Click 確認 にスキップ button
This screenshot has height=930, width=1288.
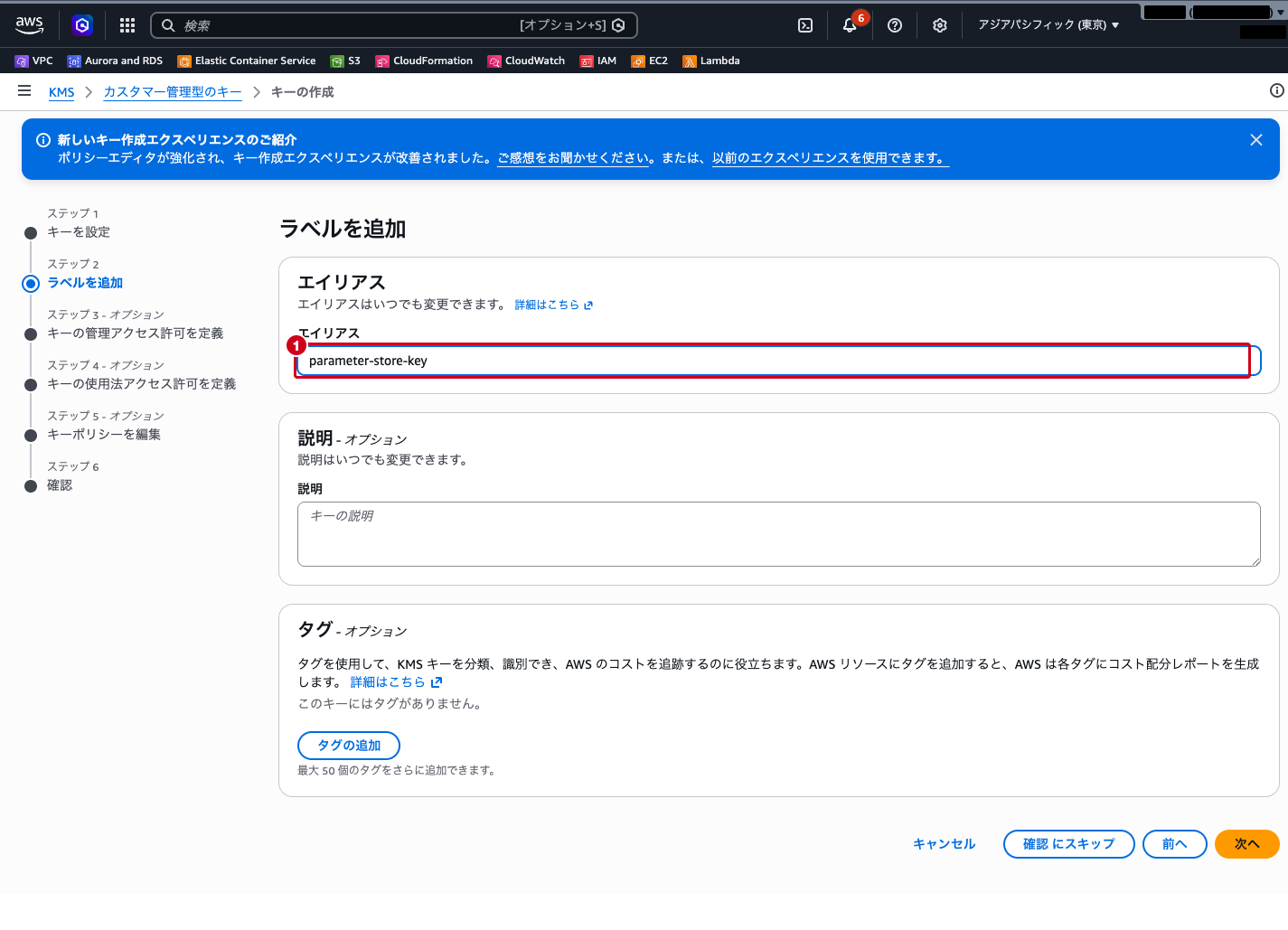[1069, 844]
